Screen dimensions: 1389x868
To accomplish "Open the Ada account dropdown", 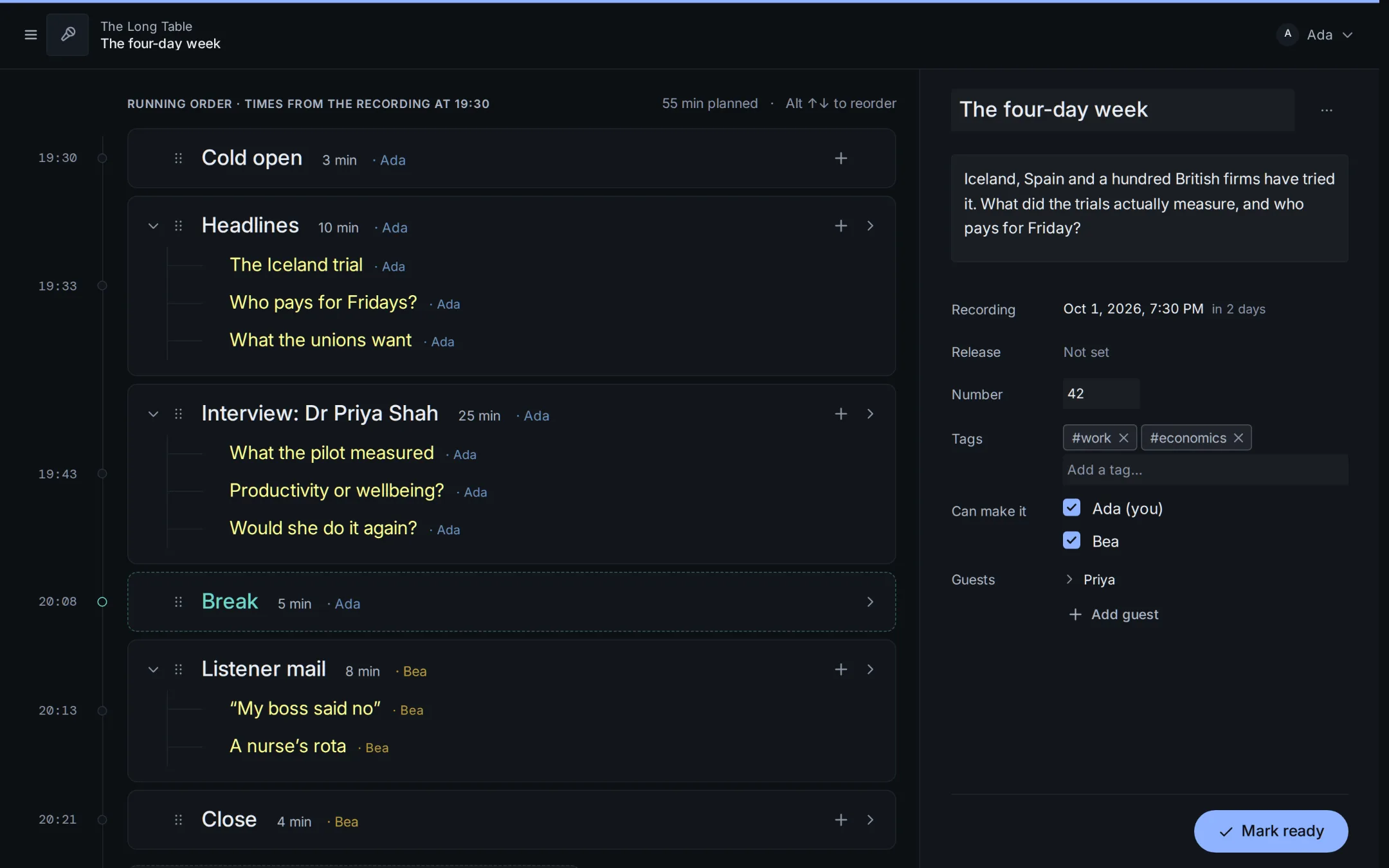I will 1316,35.
